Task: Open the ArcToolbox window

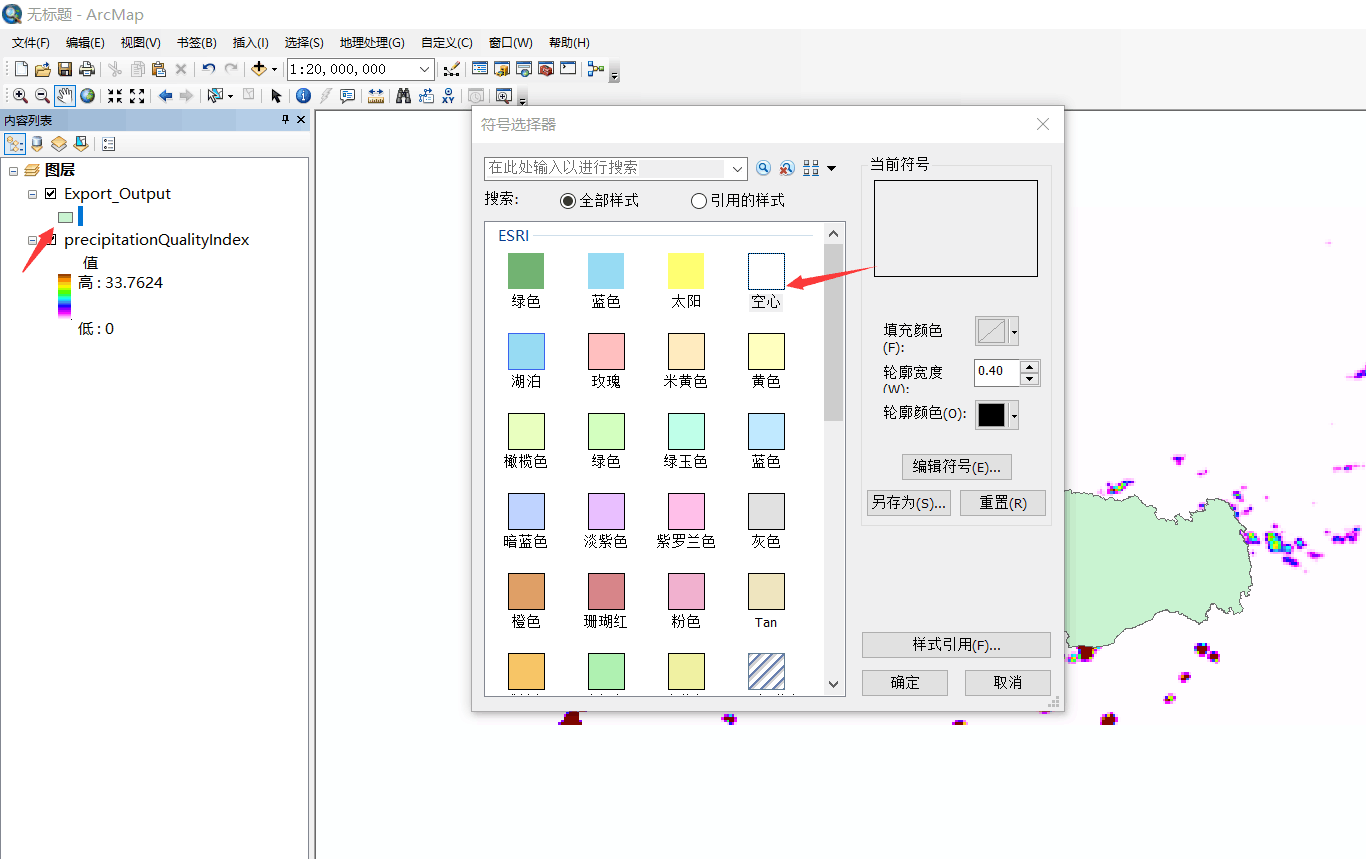Action: (545, 68)
